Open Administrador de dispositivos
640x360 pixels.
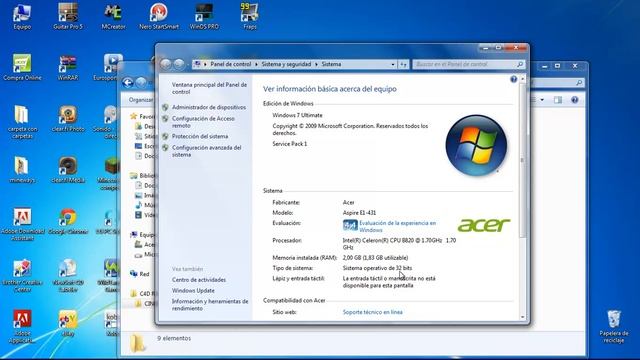[209, 107]
